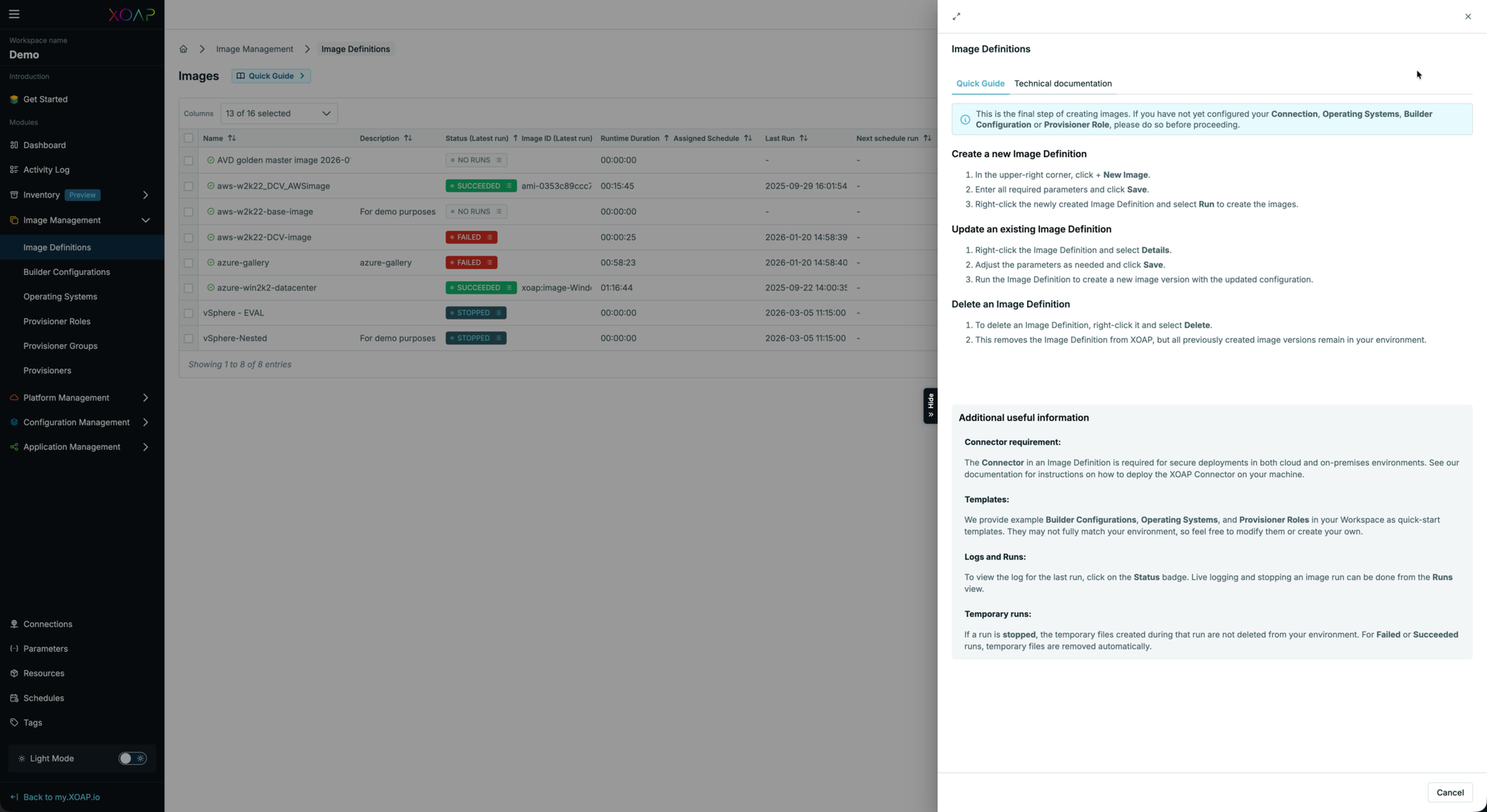Screen dimensions: 1487x812
Task: Open the Dashboard from sidebar
Action: coord(44,145)
